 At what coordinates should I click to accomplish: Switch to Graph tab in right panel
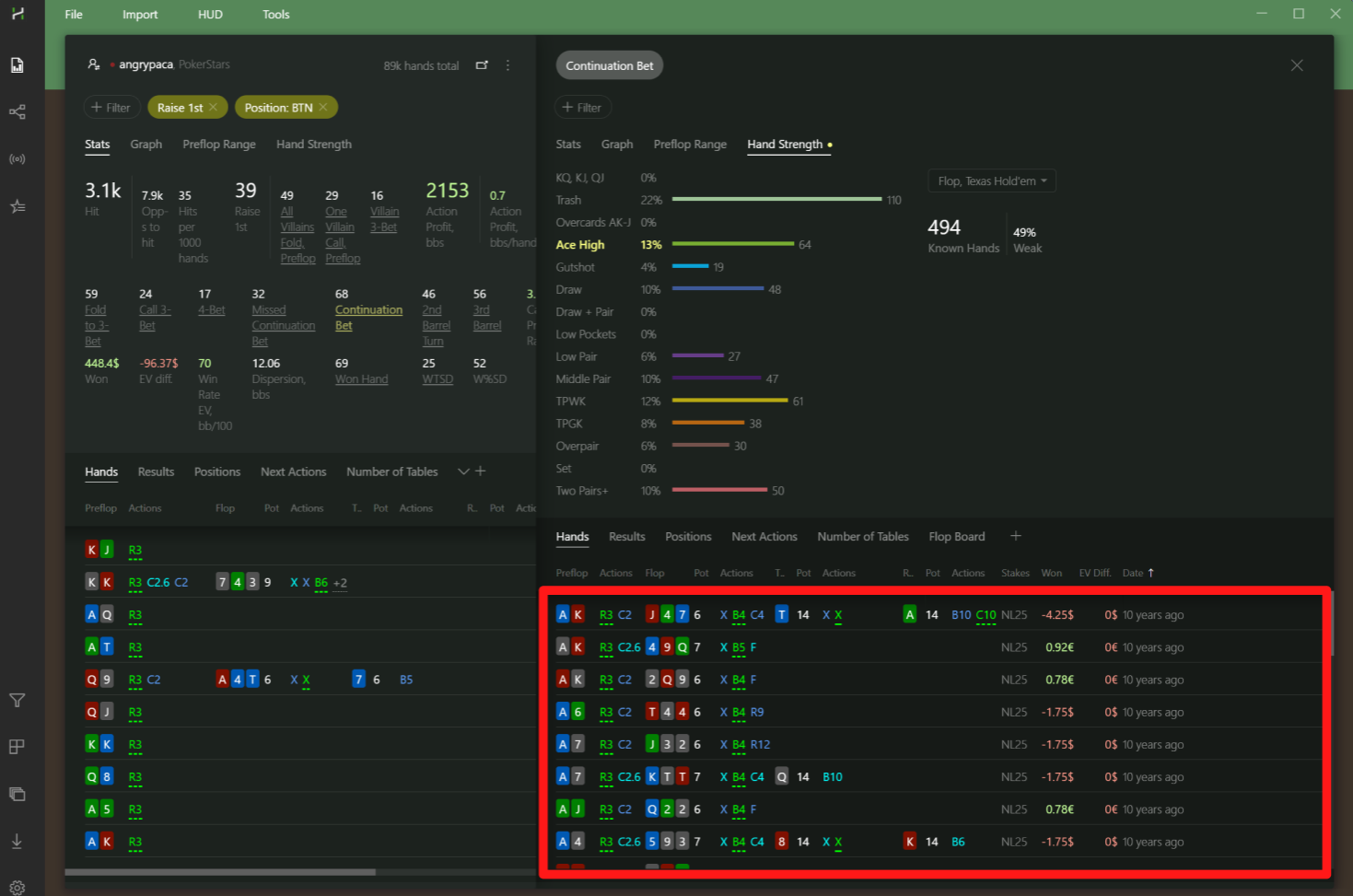click(x=617, y=144)
